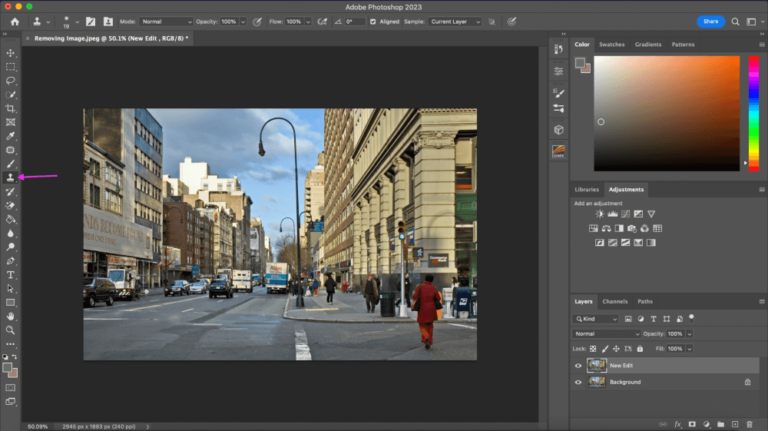Add layer style via fx icon
Screen dimensions: 768x431
677,424
